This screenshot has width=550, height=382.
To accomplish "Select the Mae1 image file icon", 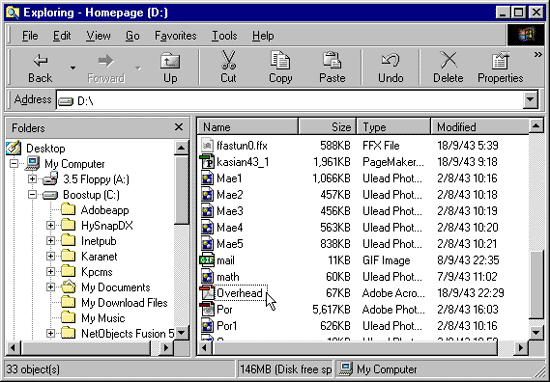I will pos(207,178).
